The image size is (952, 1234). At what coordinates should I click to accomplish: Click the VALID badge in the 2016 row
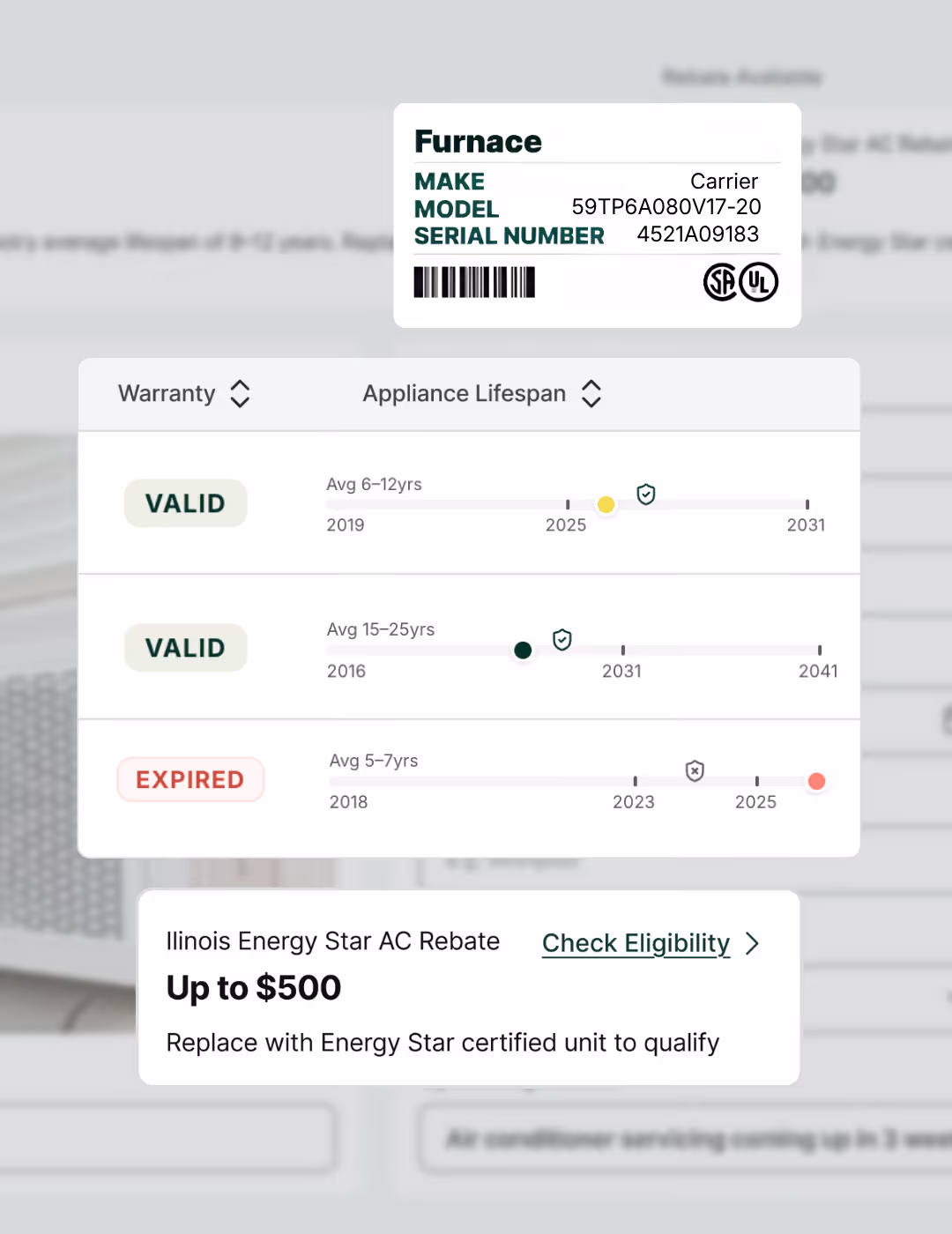(185, 648)
